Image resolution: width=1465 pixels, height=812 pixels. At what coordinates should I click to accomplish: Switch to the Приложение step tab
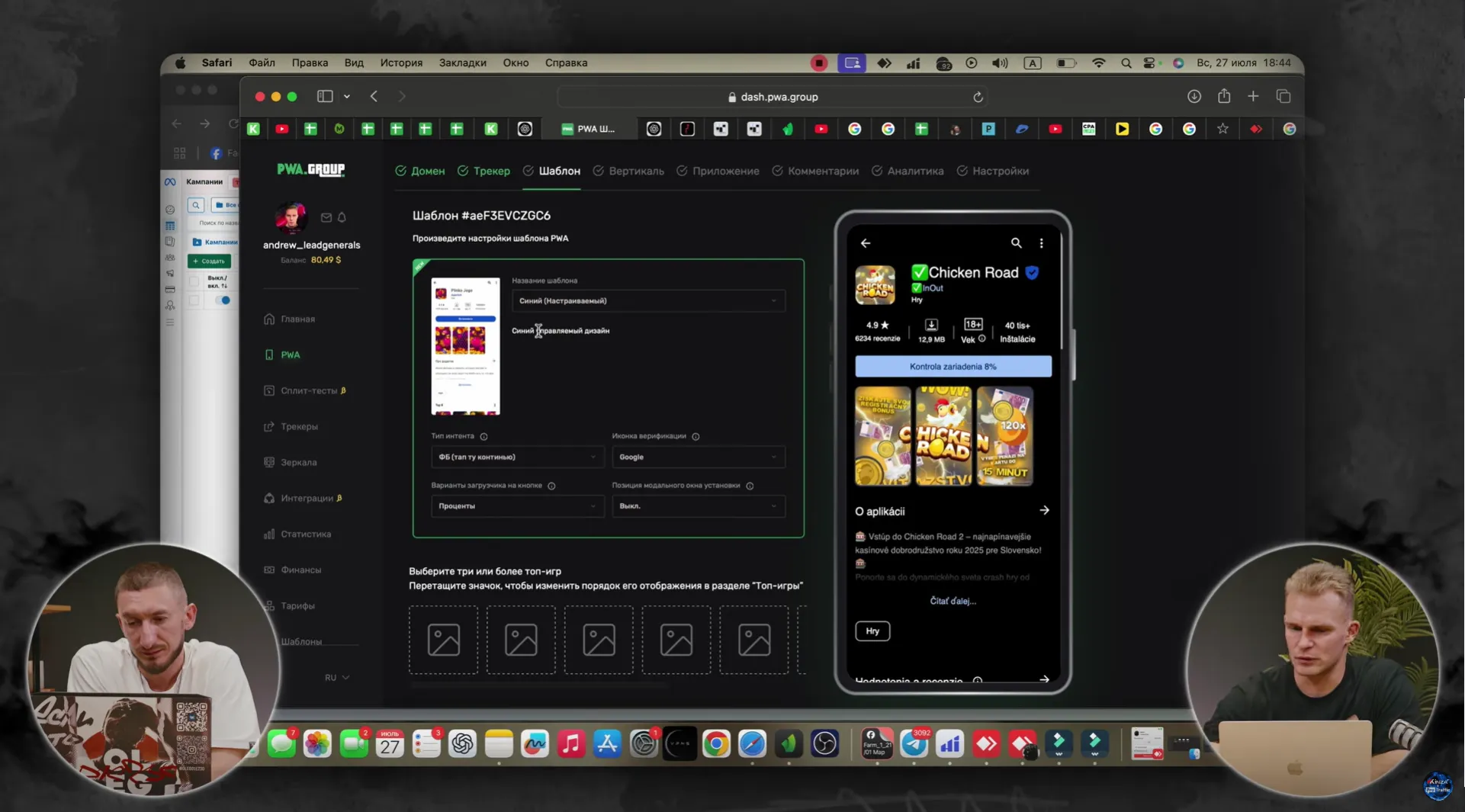718,171
